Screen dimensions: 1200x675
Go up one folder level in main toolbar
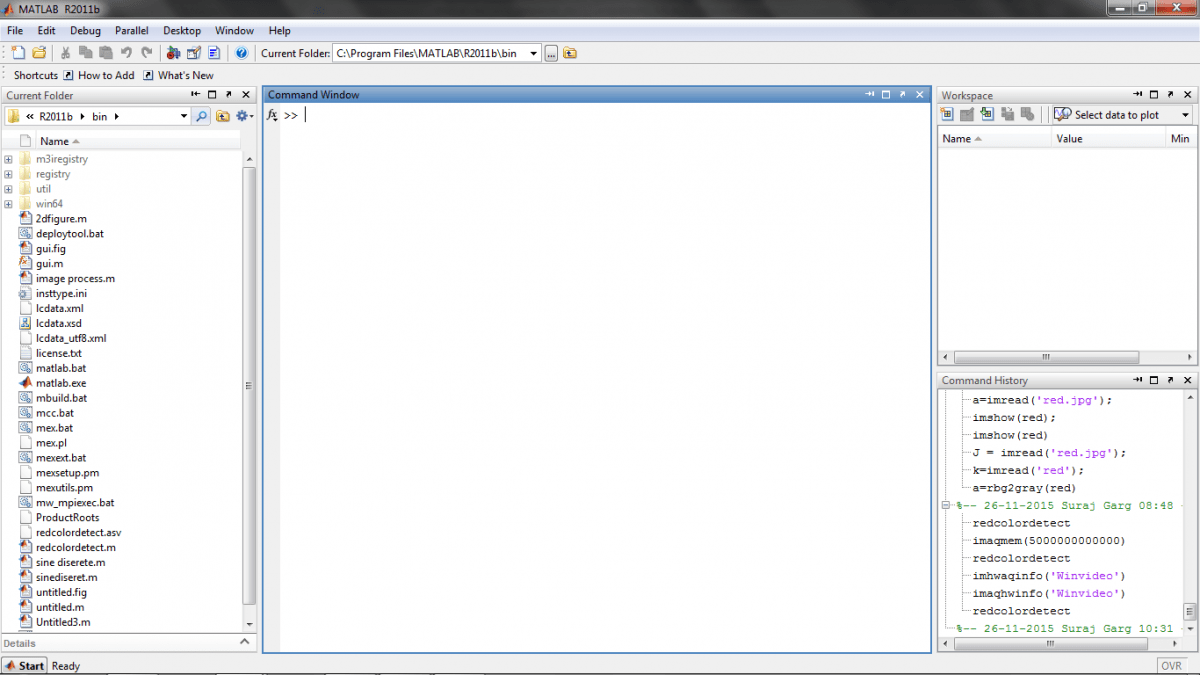click(x=570, y=53)
